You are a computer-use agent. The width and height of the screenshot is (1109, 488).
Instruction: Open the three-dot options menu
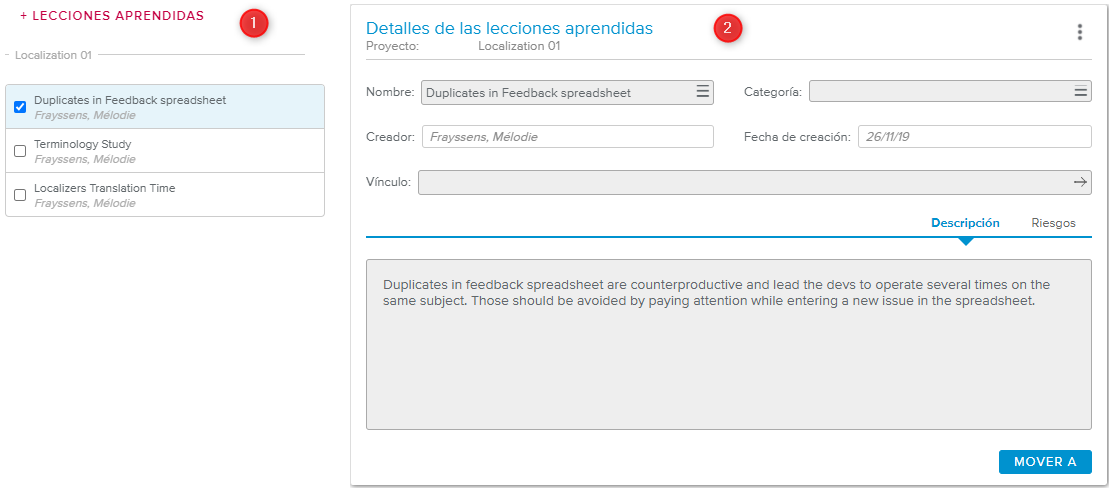[x=1079, y=32]
